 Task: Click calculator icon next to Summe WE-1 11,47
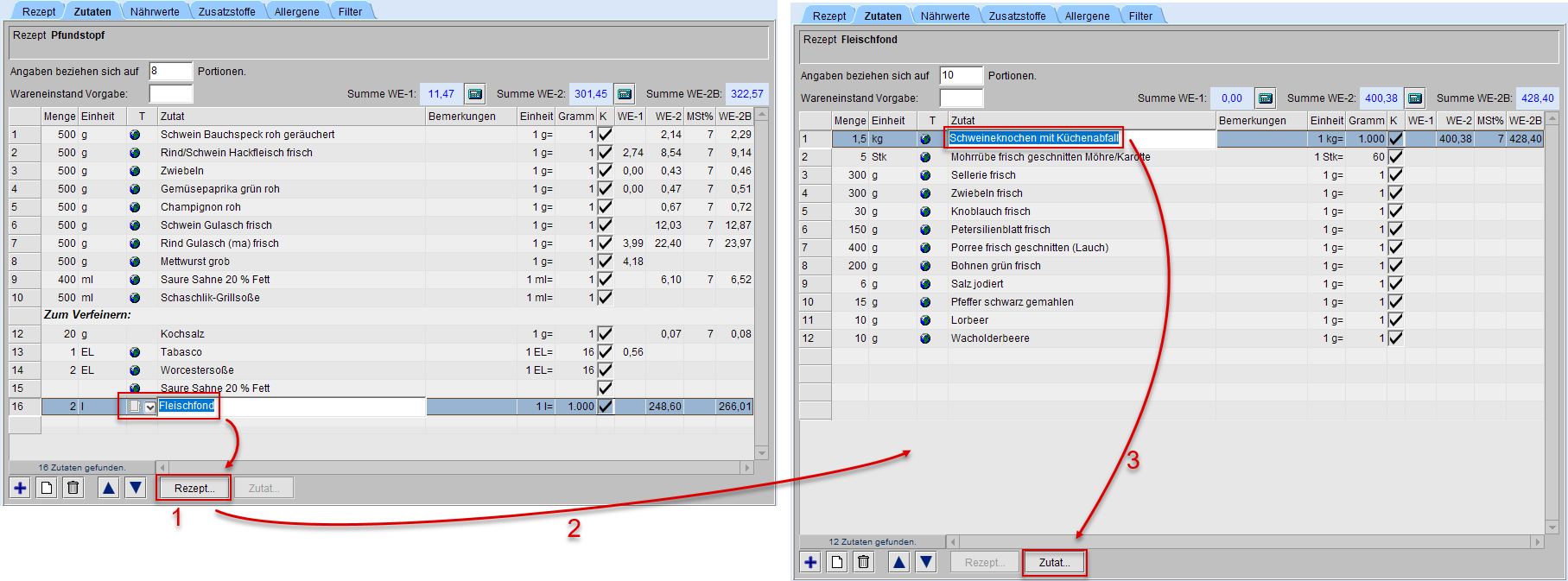(474, 94)
